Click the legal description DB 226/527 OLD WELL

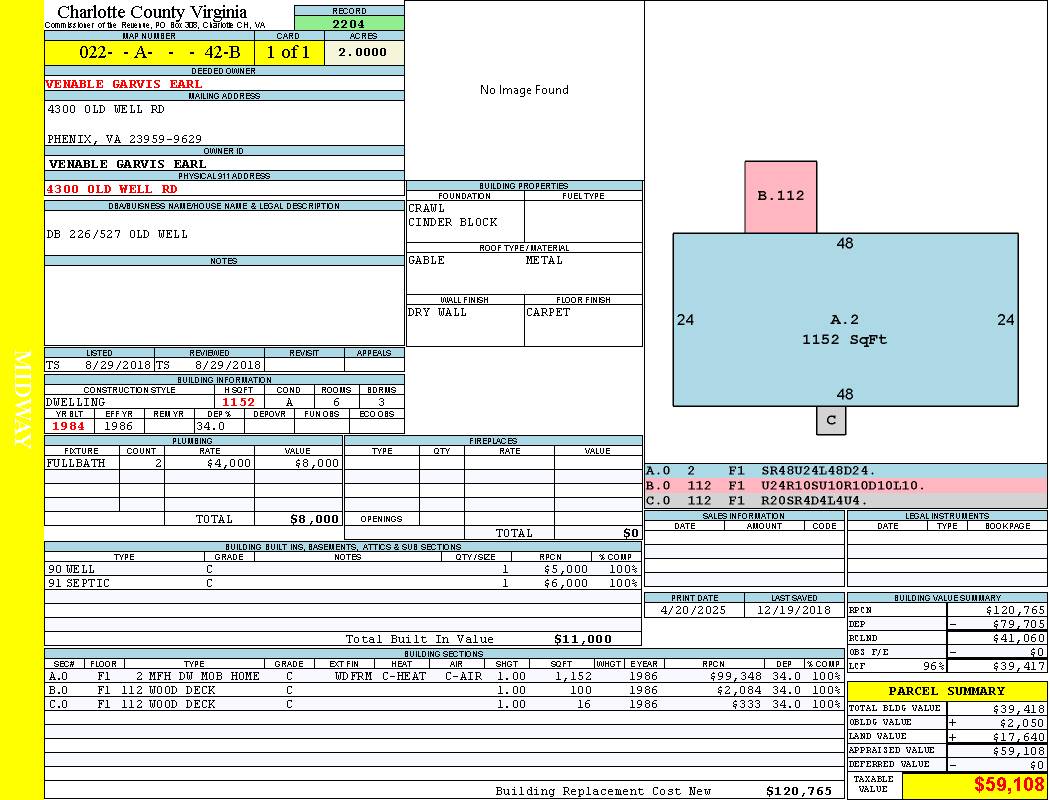tap(117, 234)
